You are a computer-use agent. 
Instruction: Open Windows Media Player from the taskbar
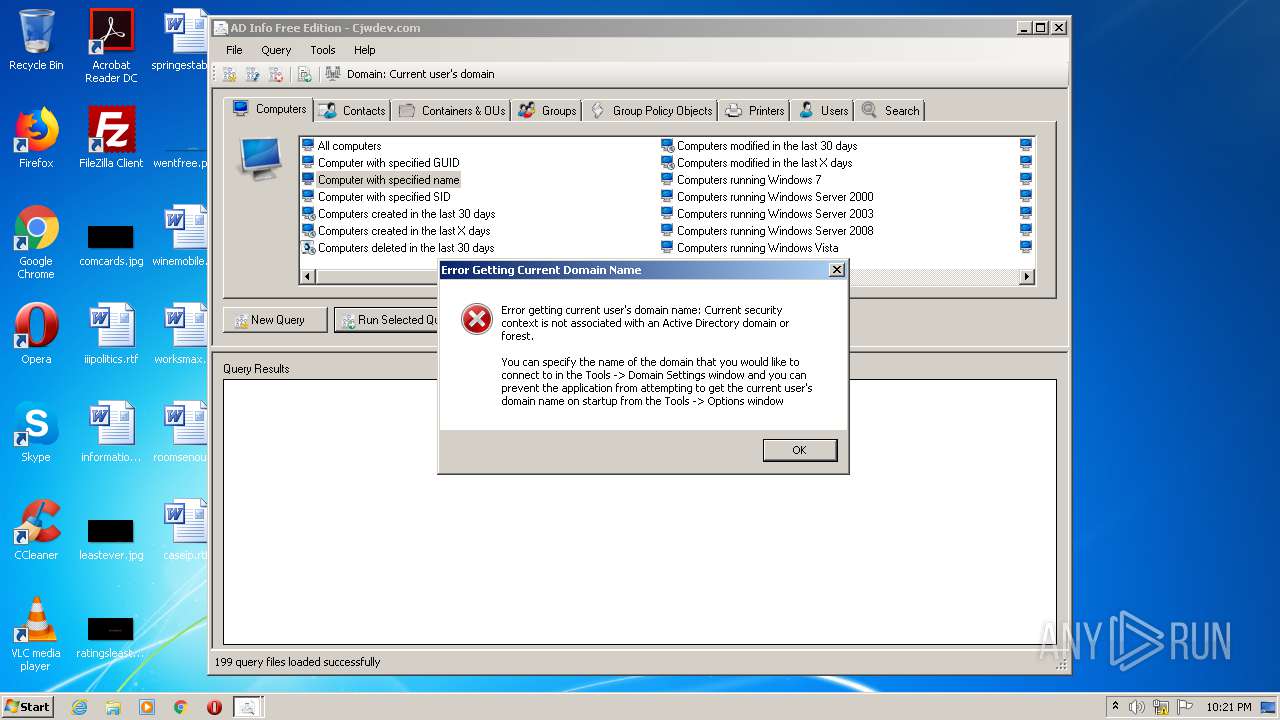(147, 707)
